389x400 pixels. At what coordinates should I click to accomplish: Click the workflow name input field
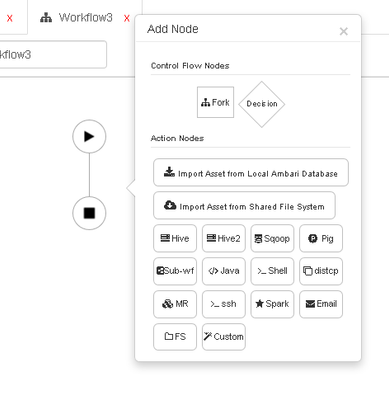point(53,54)
